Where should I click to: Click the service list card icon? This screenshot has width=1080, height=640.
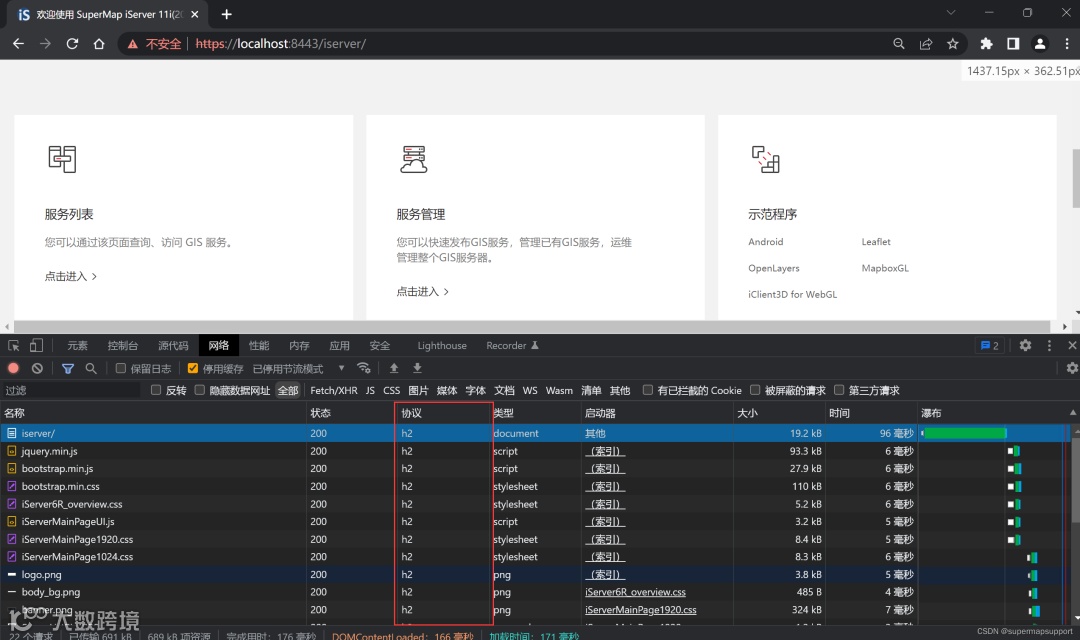62,159
